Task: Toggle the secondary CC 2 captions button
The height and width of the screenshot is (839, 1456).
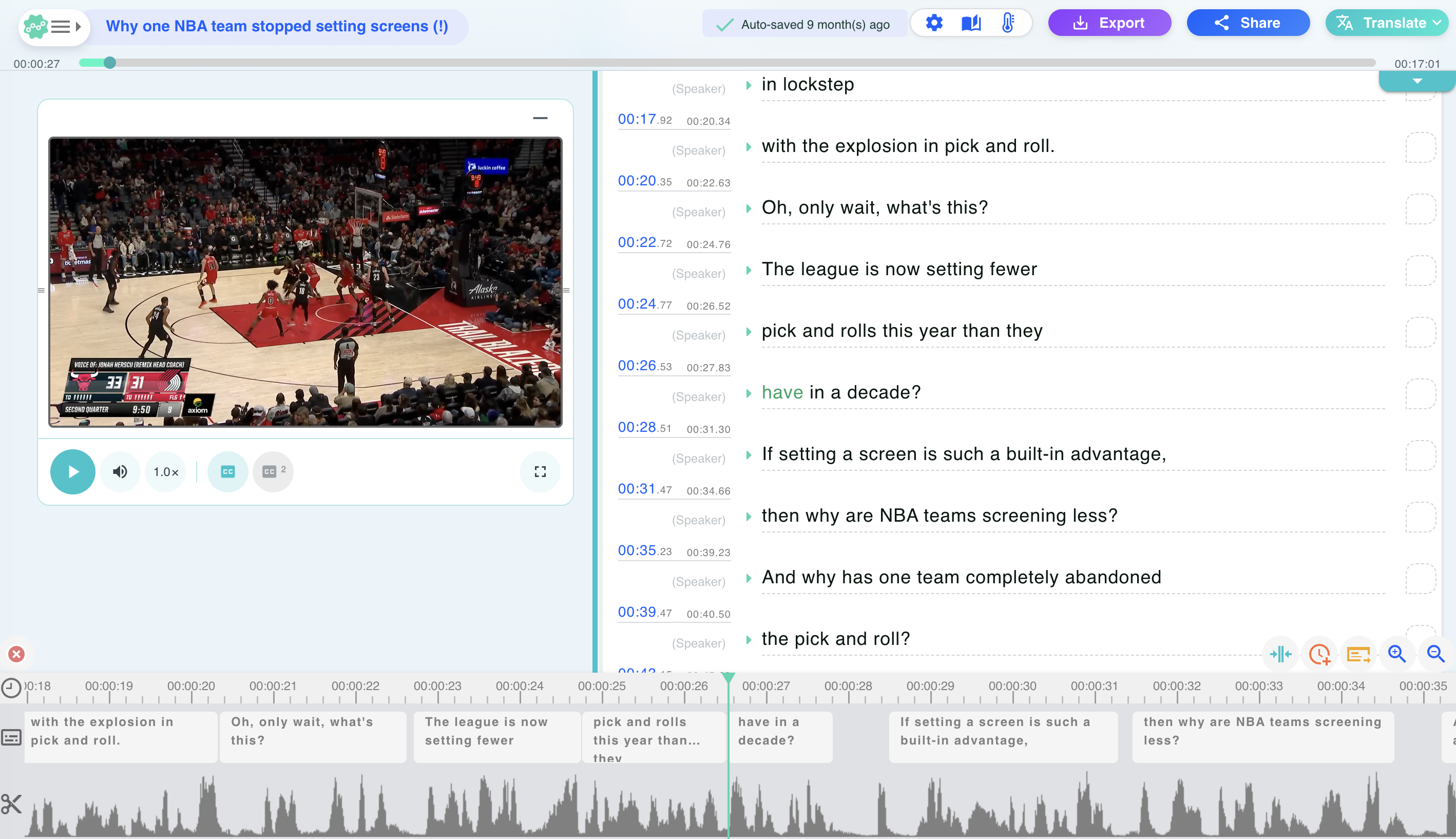Action: click(x=273, y=472)
